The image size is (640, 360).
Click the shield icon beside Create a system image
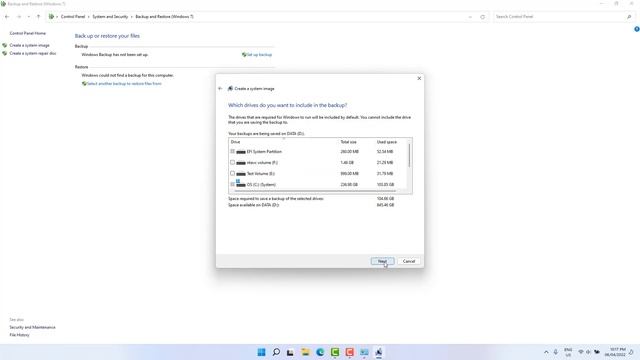point(4,45)
